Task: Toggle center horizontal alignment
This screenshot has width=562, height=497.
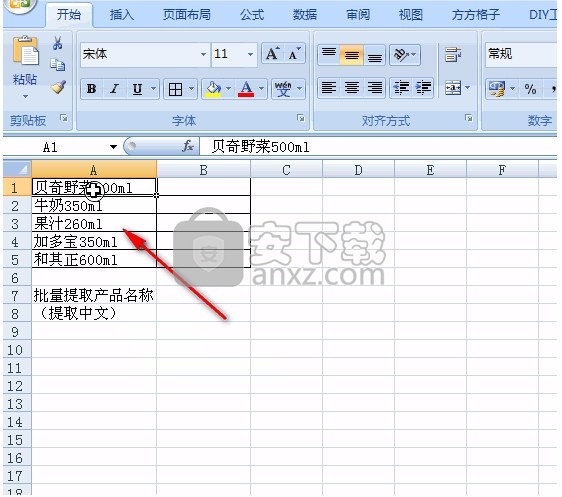Action: pyautogui.click(x=352, y=87)
